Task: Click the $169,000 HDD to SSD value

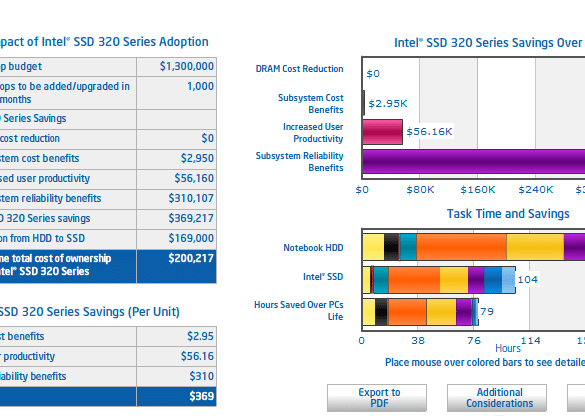Action: tap(191, 238)
